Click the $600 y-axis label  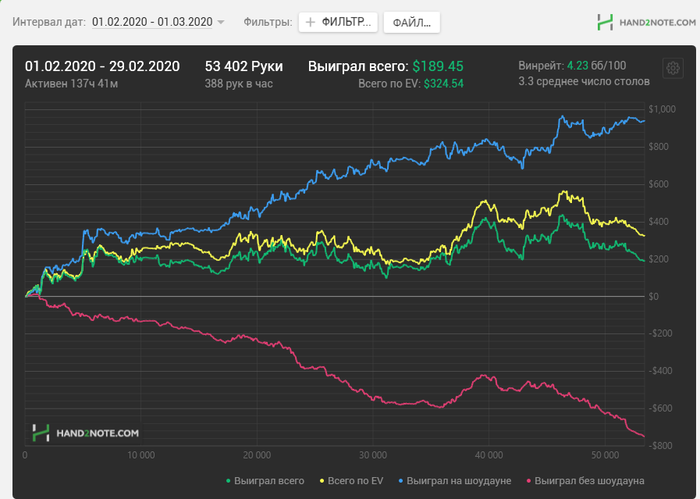(x=658, y=184)
